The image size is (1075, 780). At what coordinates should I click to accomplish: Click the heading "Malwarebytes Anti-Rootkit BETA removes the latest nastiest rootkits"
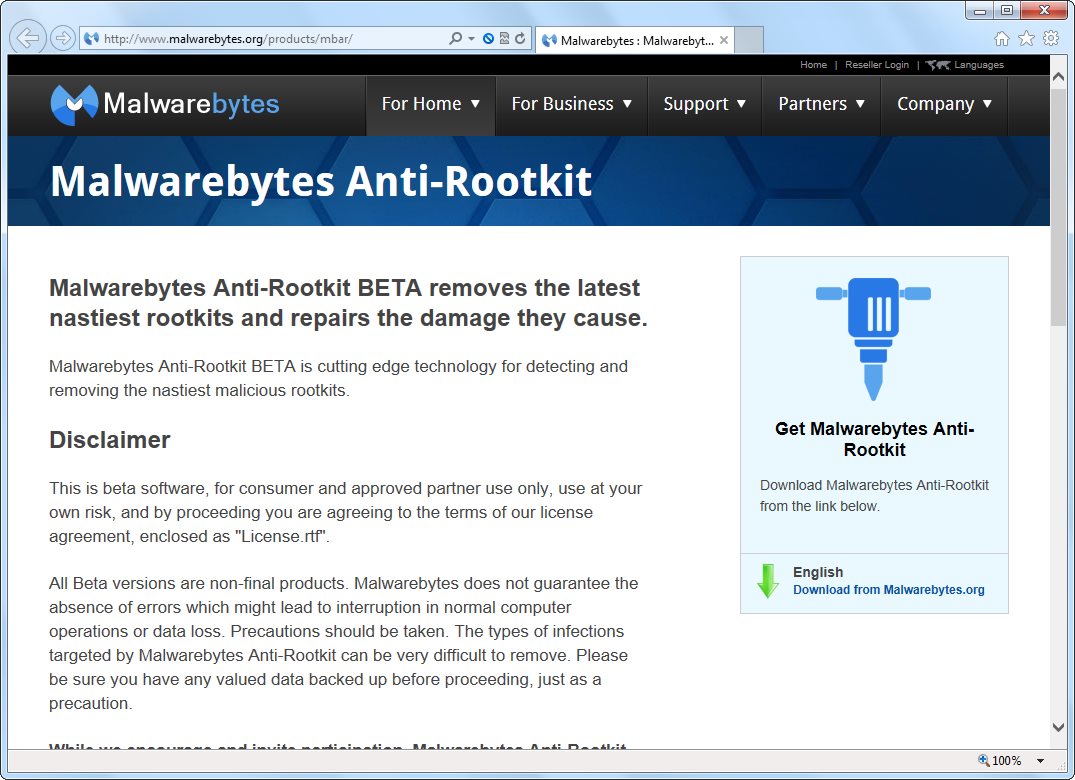coord(348,303)
